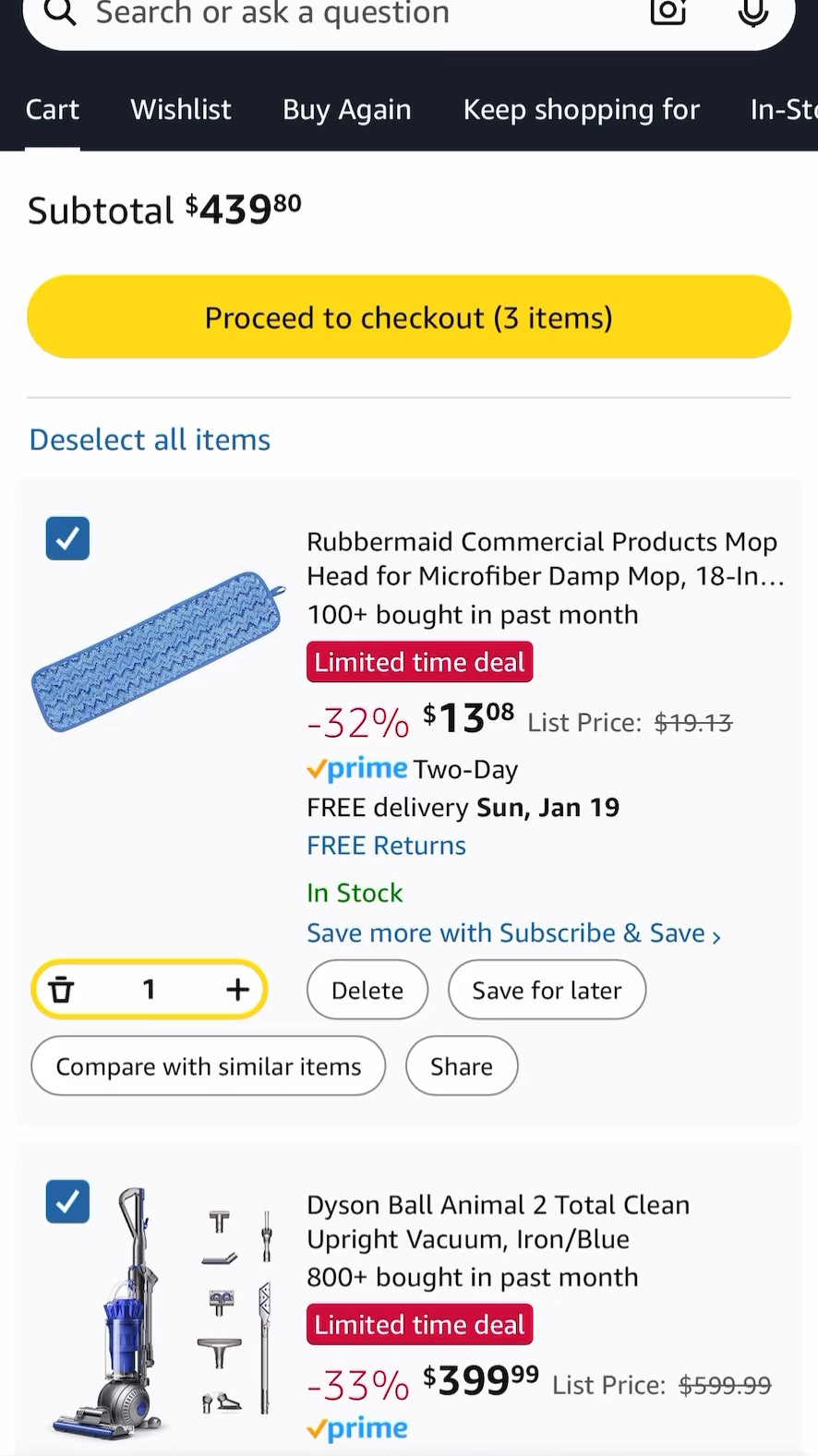Click the Deselect all items link

(149, 439)
